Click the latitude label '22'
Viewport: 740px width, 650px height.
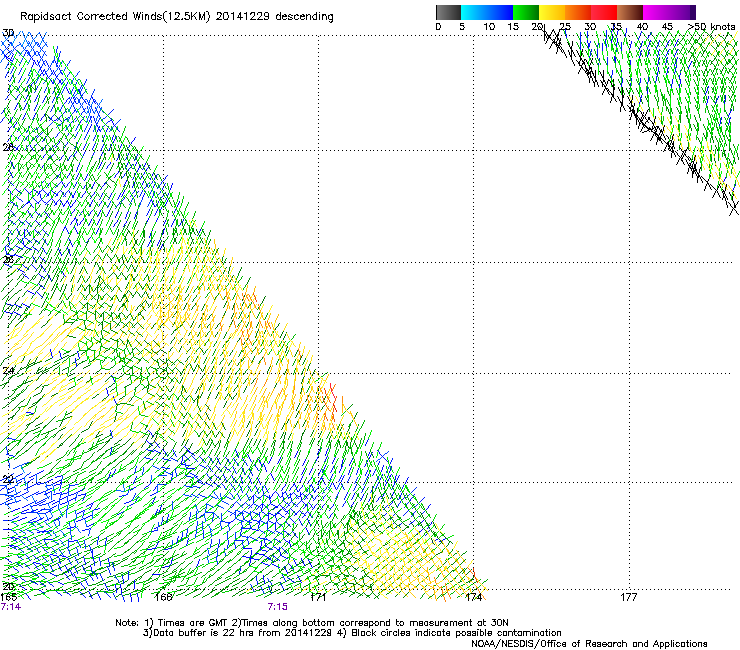8,480
